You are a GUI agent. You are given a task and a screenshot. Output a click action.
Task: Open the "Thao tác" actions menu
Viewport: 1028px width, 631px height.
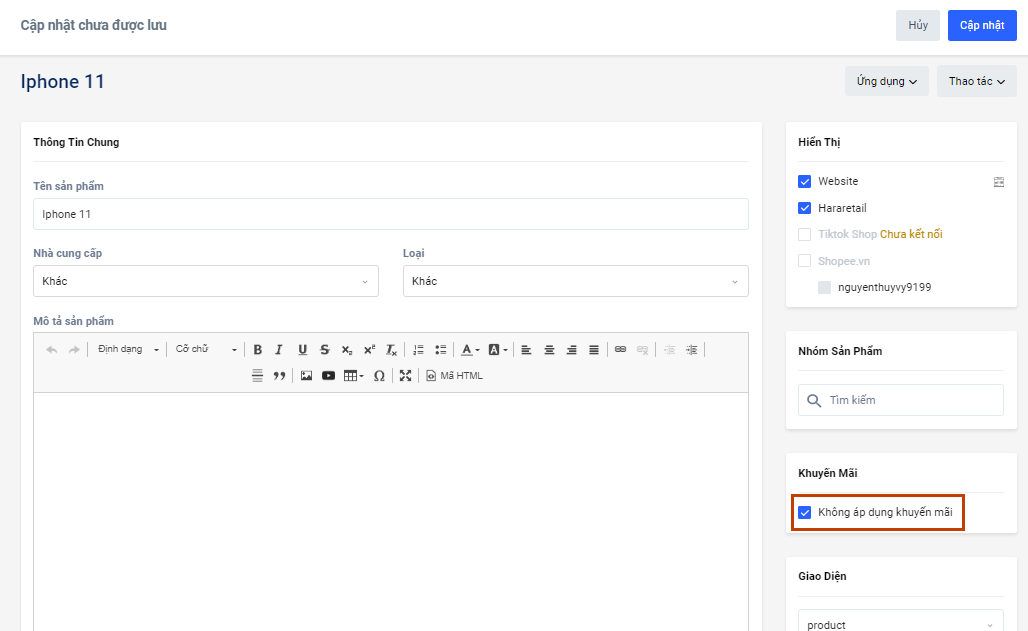(x=976, y=81)
